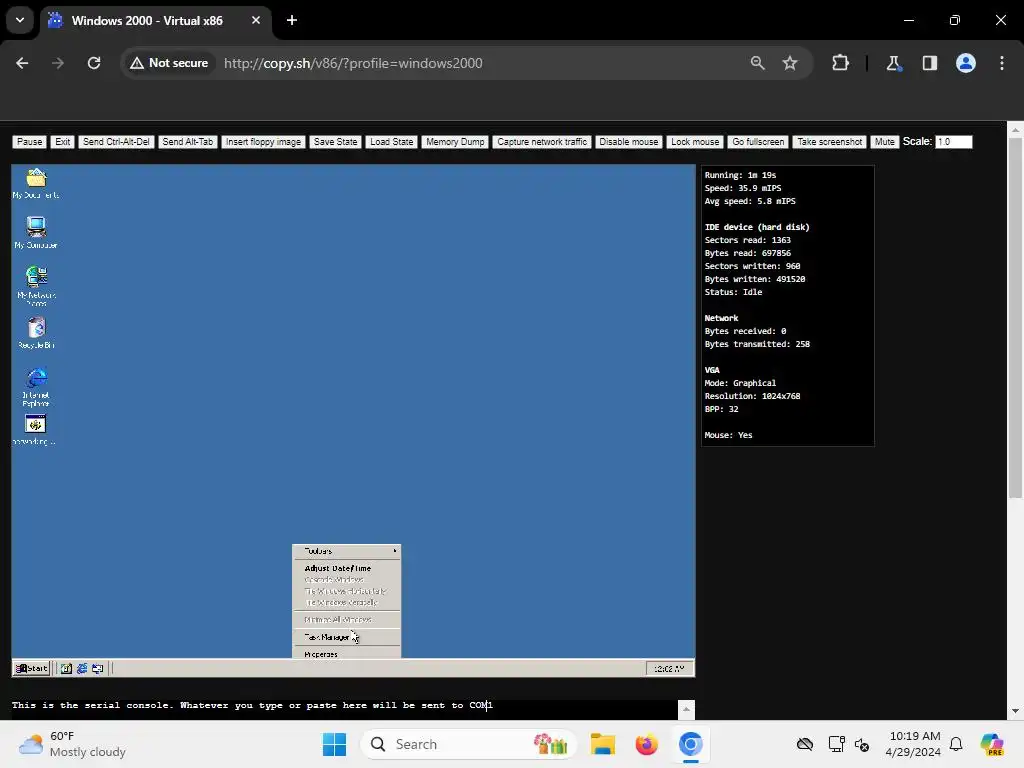This screenshot has width=1024, height=768.
Task: Bookmark this page with star icon
Action: [790, 63]
